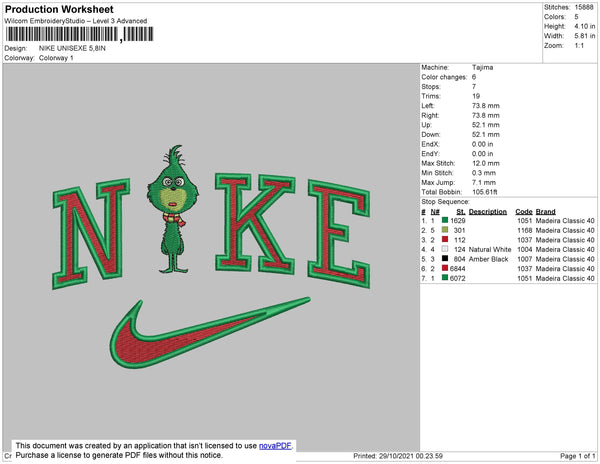Click the Stitches value '15888'
Screen dimensions: 600x464
tap(584, 7)
